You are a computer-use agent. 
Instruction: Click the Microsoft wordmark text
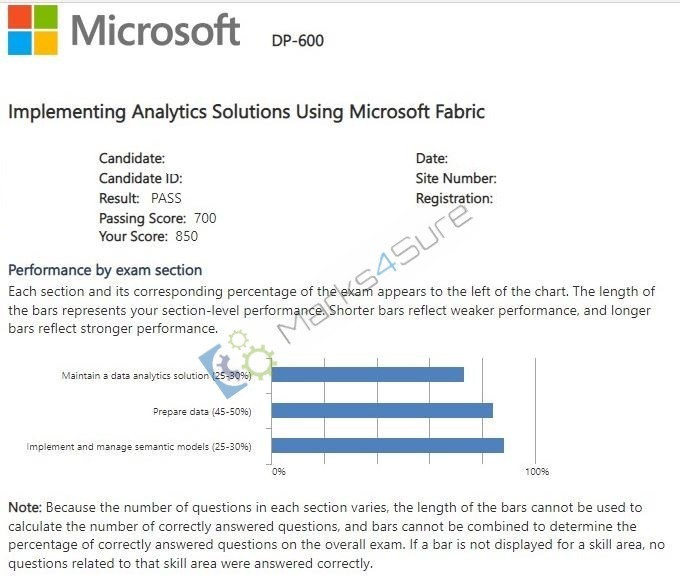click(155, 30)
